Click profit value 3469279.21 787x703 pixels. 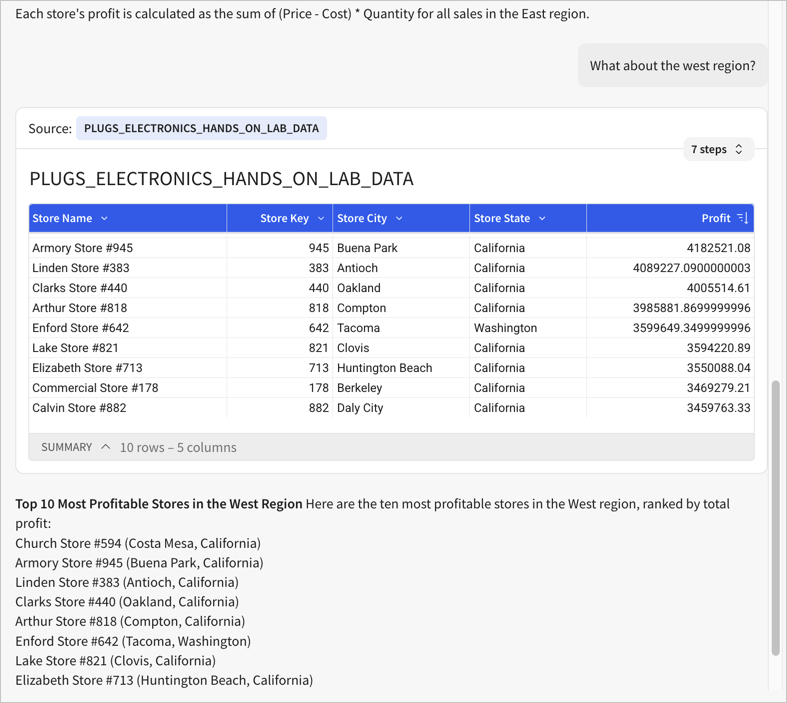pos(670,388)
